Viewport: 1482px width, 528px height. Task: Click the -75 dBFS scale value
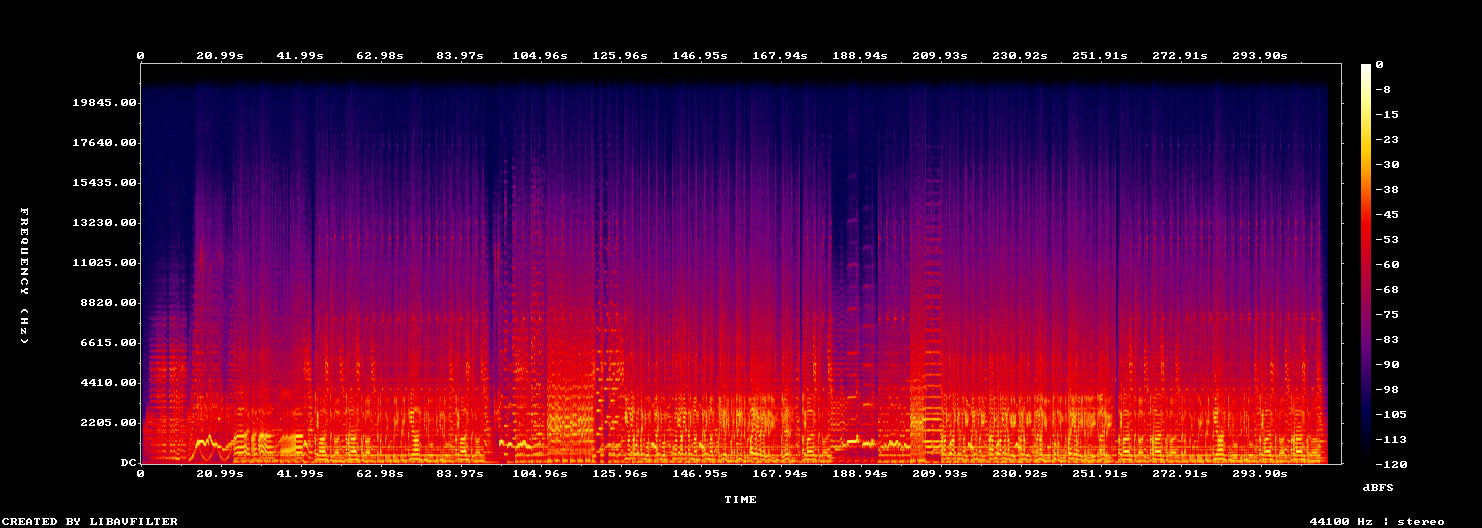coord(1385,314)
